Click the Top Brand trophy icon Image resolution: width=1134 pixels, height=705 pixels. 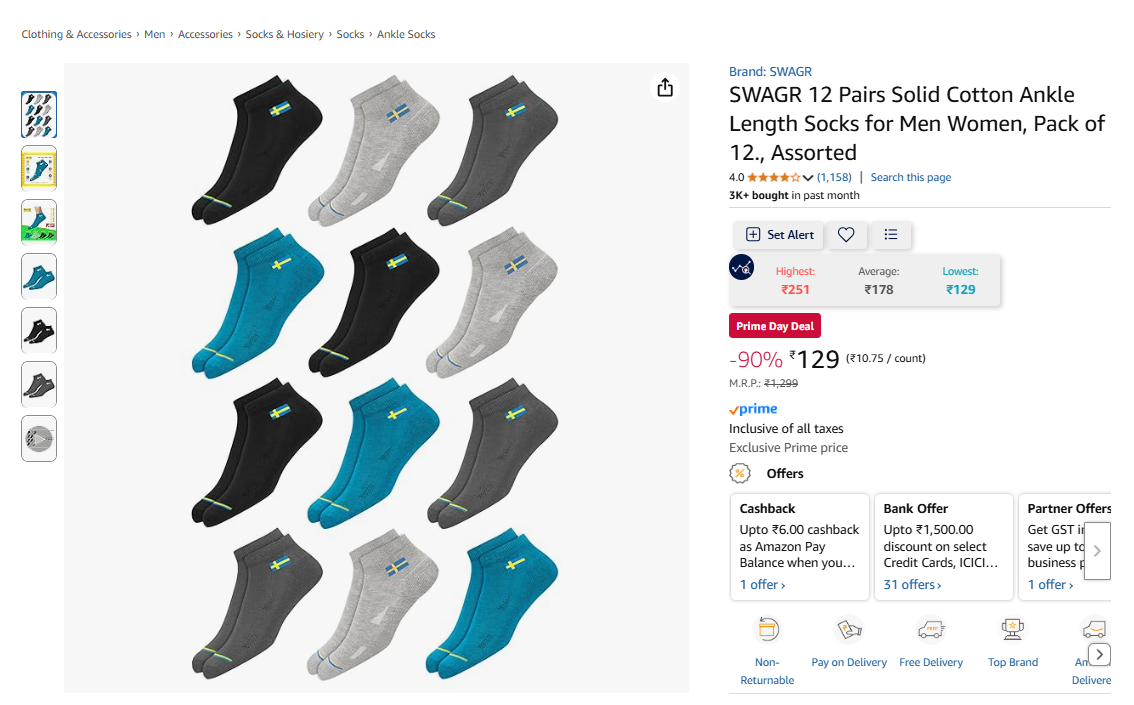pyautogui.click(x=1012, y=629)
